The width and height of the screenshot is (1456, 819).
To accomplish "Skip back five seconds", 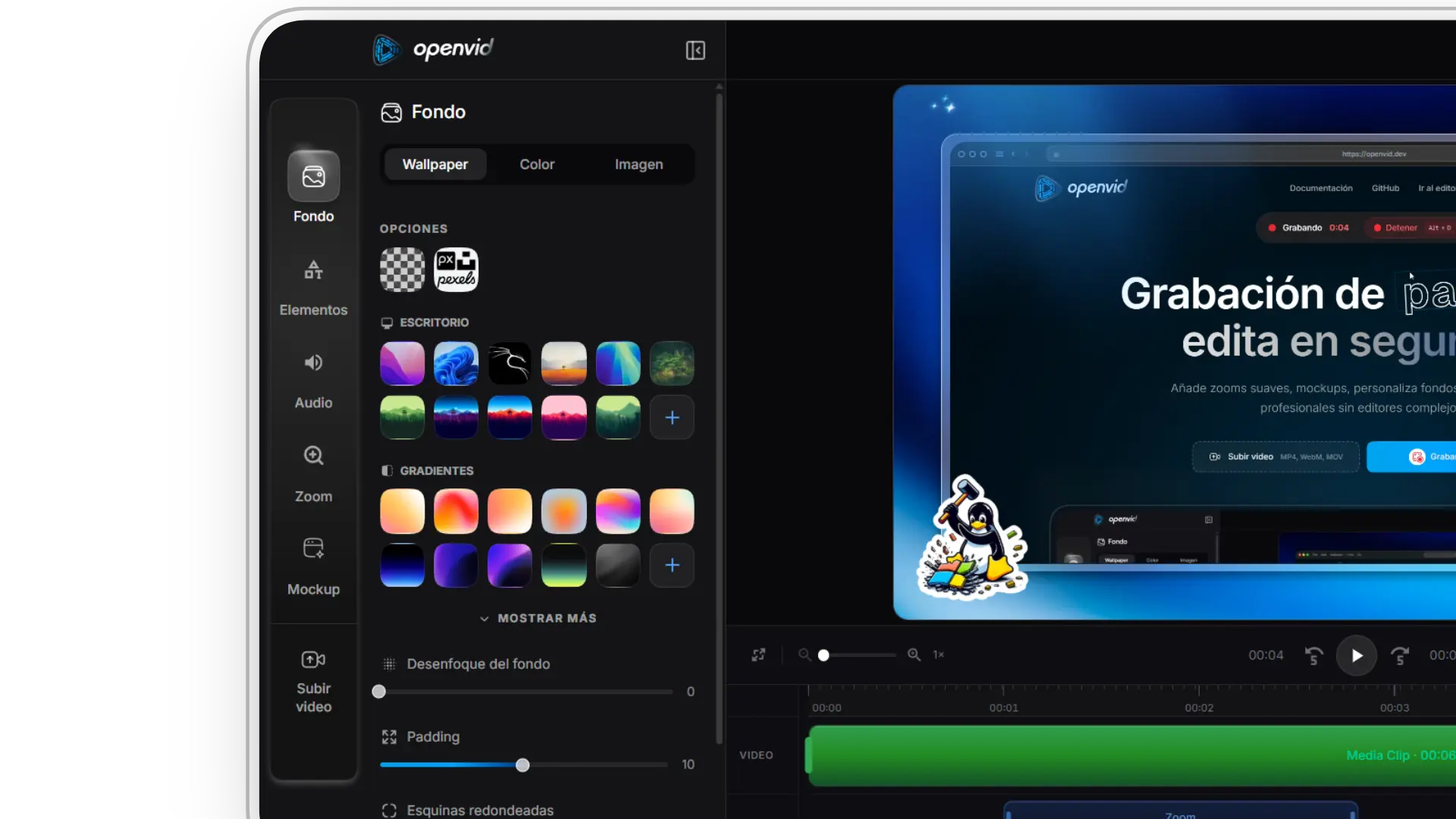I will point(1313,655).
